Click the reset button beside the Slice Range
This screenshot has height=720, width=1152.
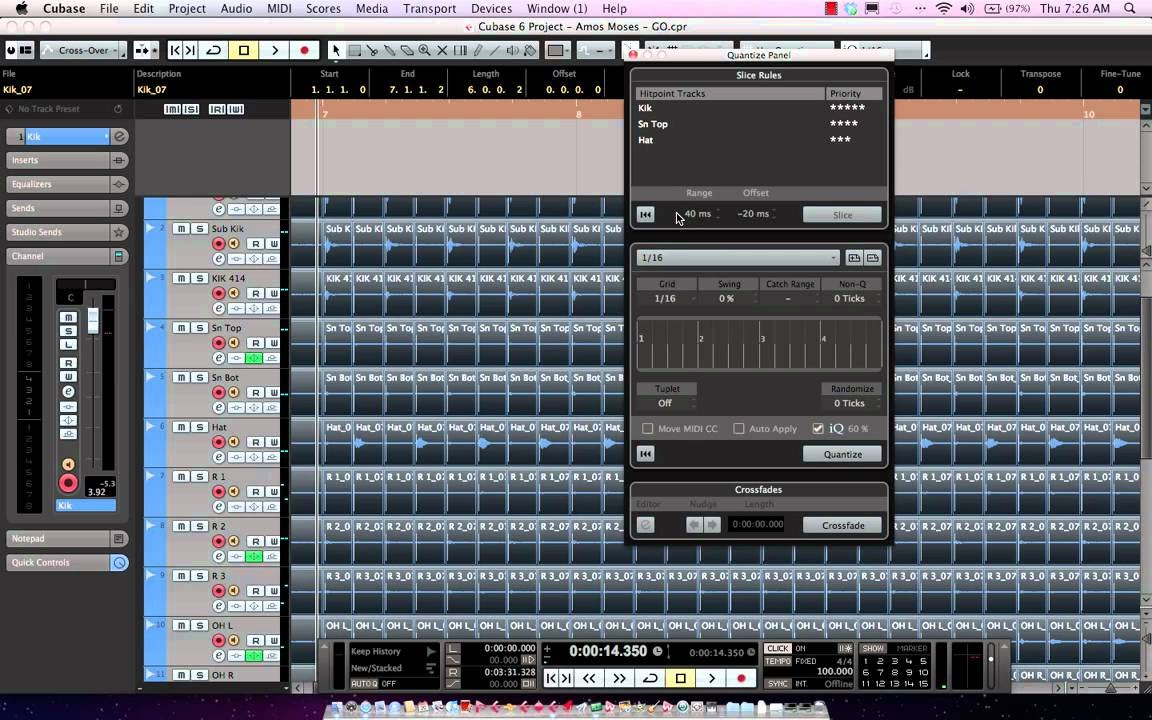click(x=646, y=215)
